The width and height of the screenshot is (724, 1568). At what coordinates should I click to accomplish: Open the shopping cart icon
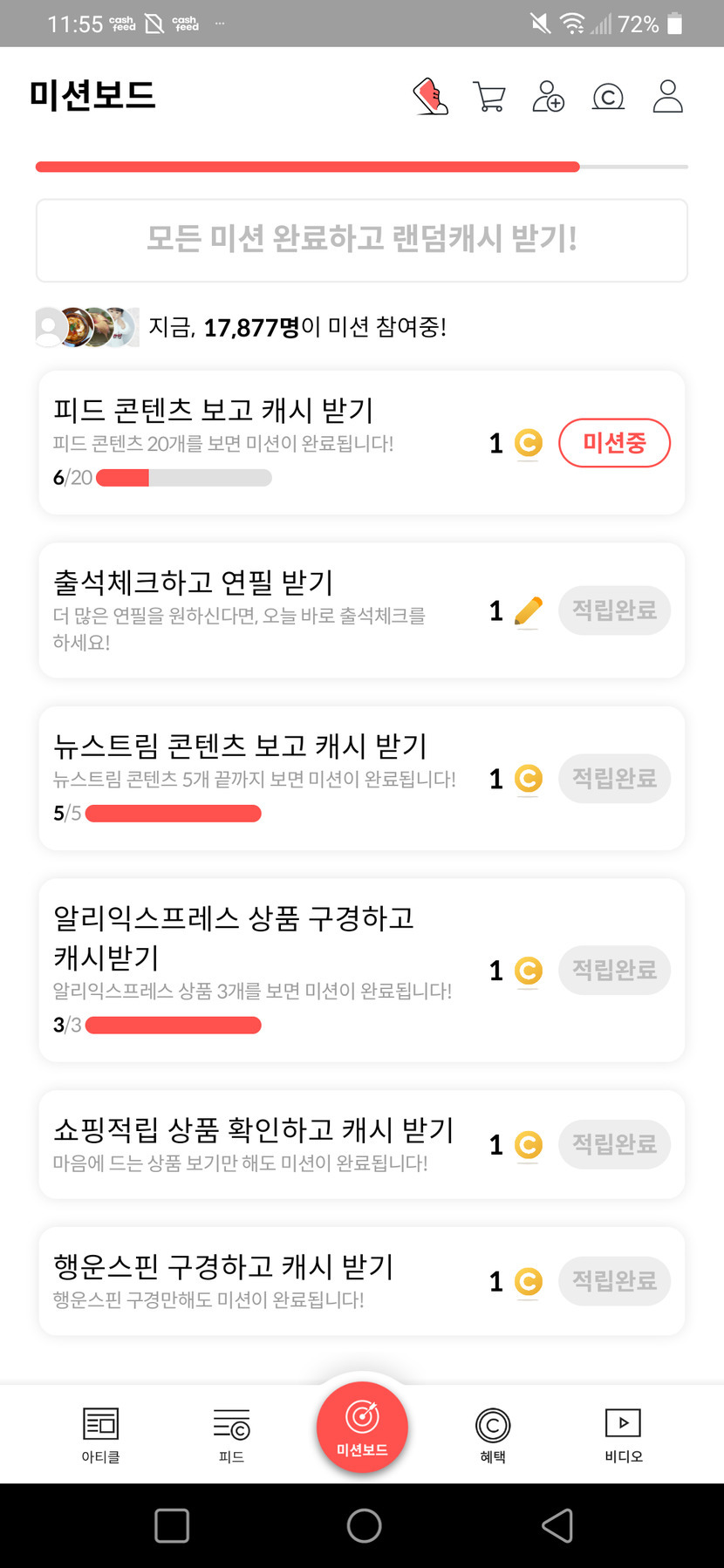[x=488, y=96]
